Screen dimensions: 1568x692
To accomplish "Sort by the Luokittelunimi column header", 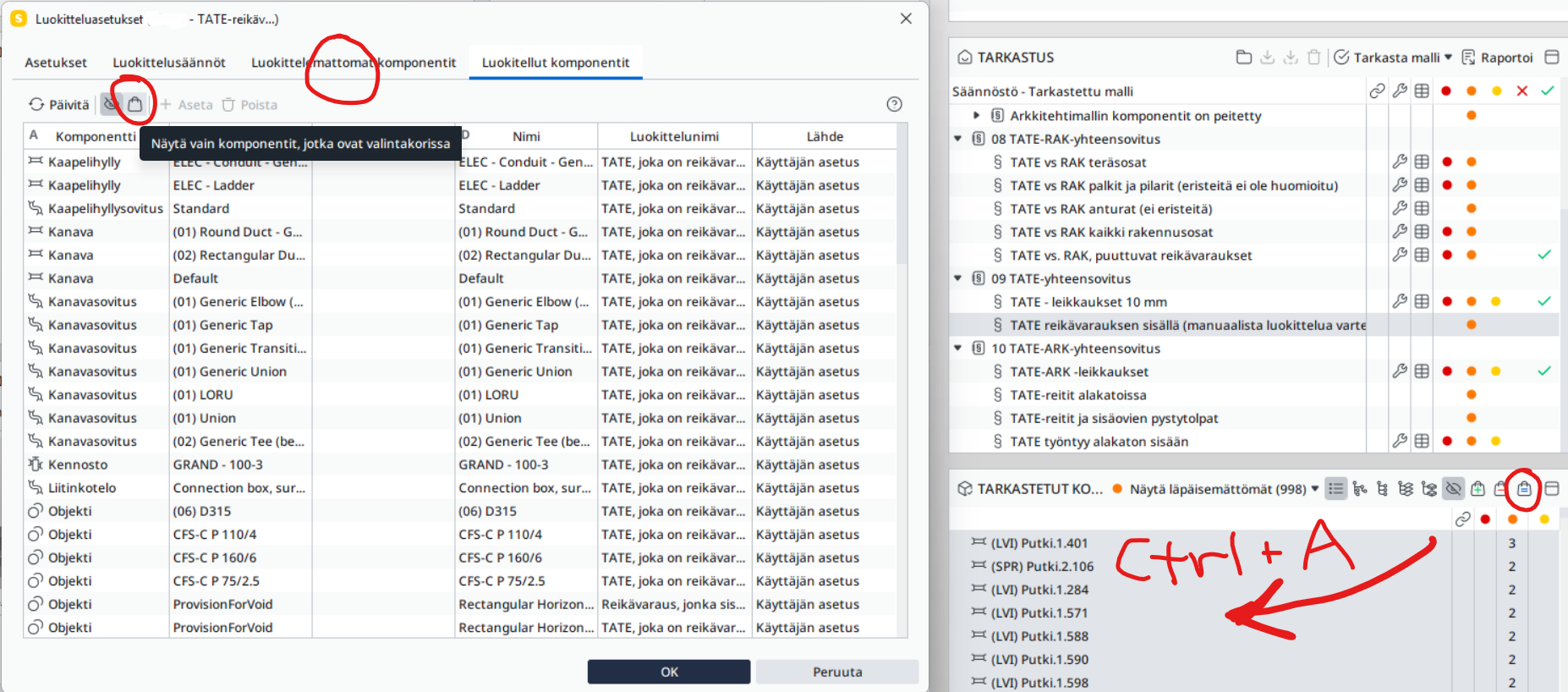I will pyautogui.click(x=674, y=136).
